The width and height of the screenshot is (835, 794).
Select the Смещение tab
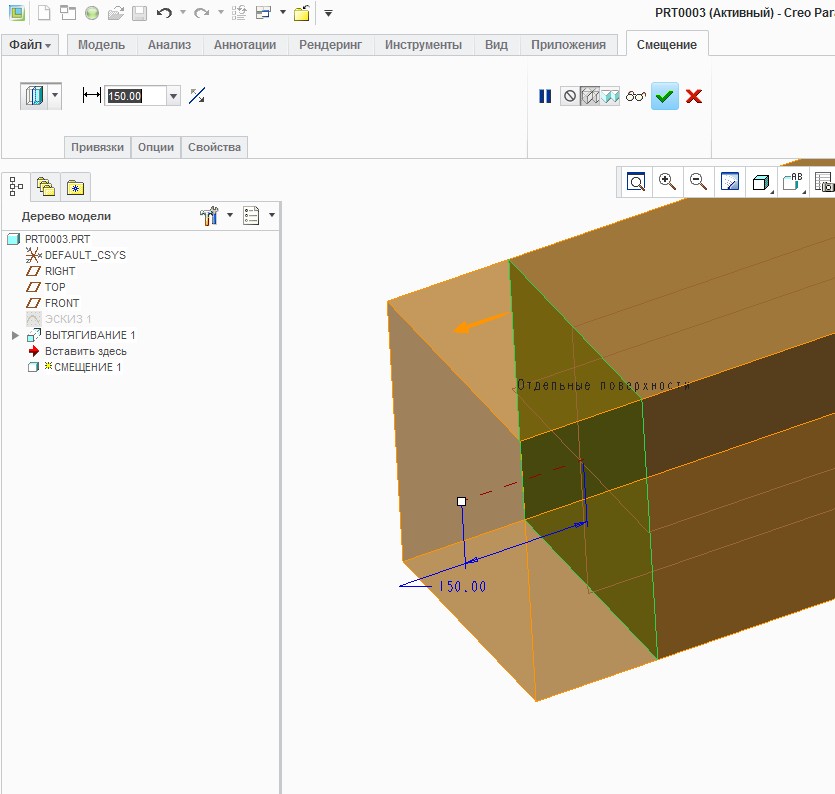click(667, 45)
